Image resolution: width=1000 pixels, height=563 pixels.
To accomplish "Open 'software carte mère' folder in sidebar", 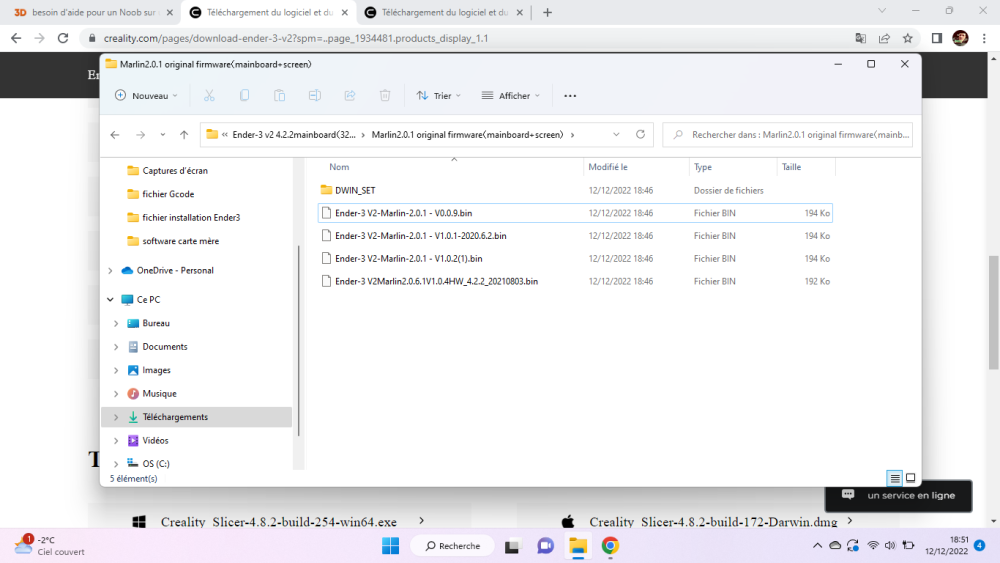I will pos(180,241).
